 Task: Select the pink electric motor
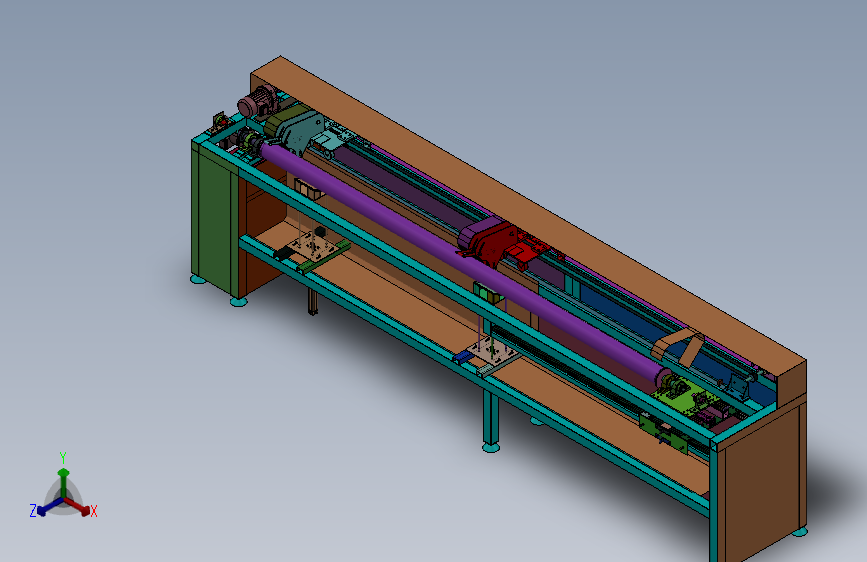(x=257, y=101)
